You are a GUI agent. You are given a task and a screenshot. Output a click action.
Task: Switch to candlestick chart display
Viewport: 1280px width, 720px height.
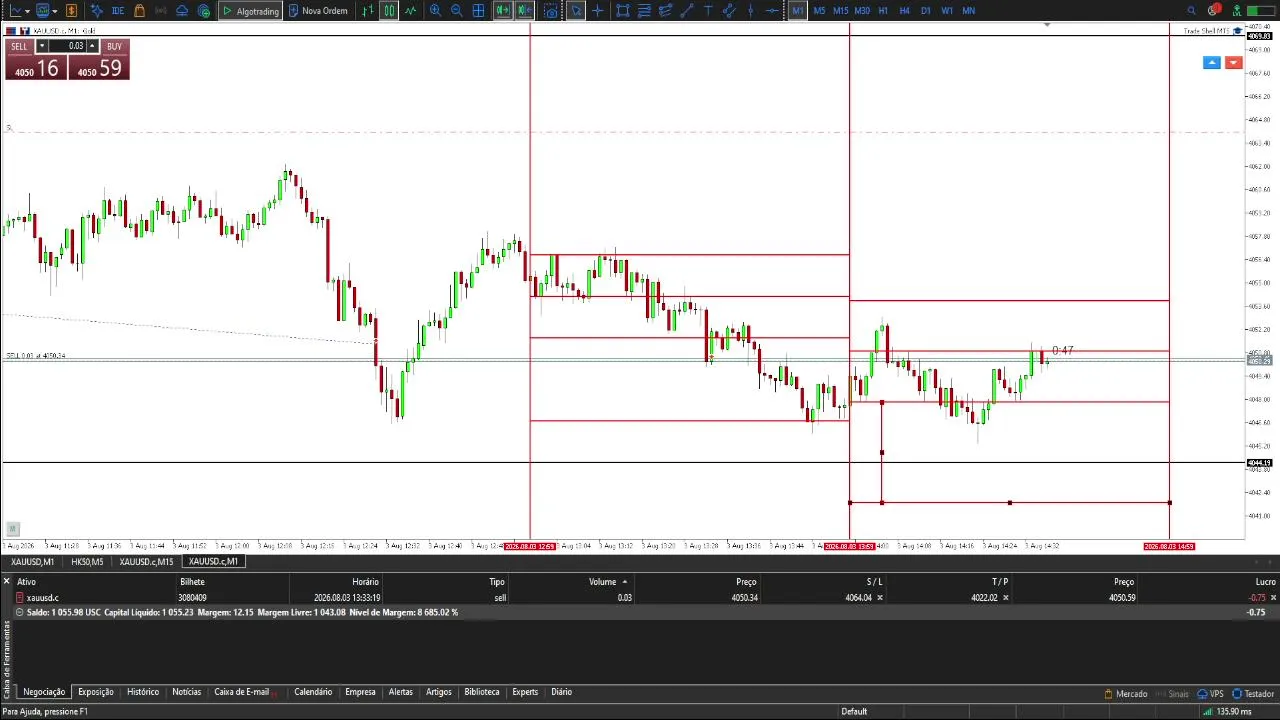tap(389, 10)
